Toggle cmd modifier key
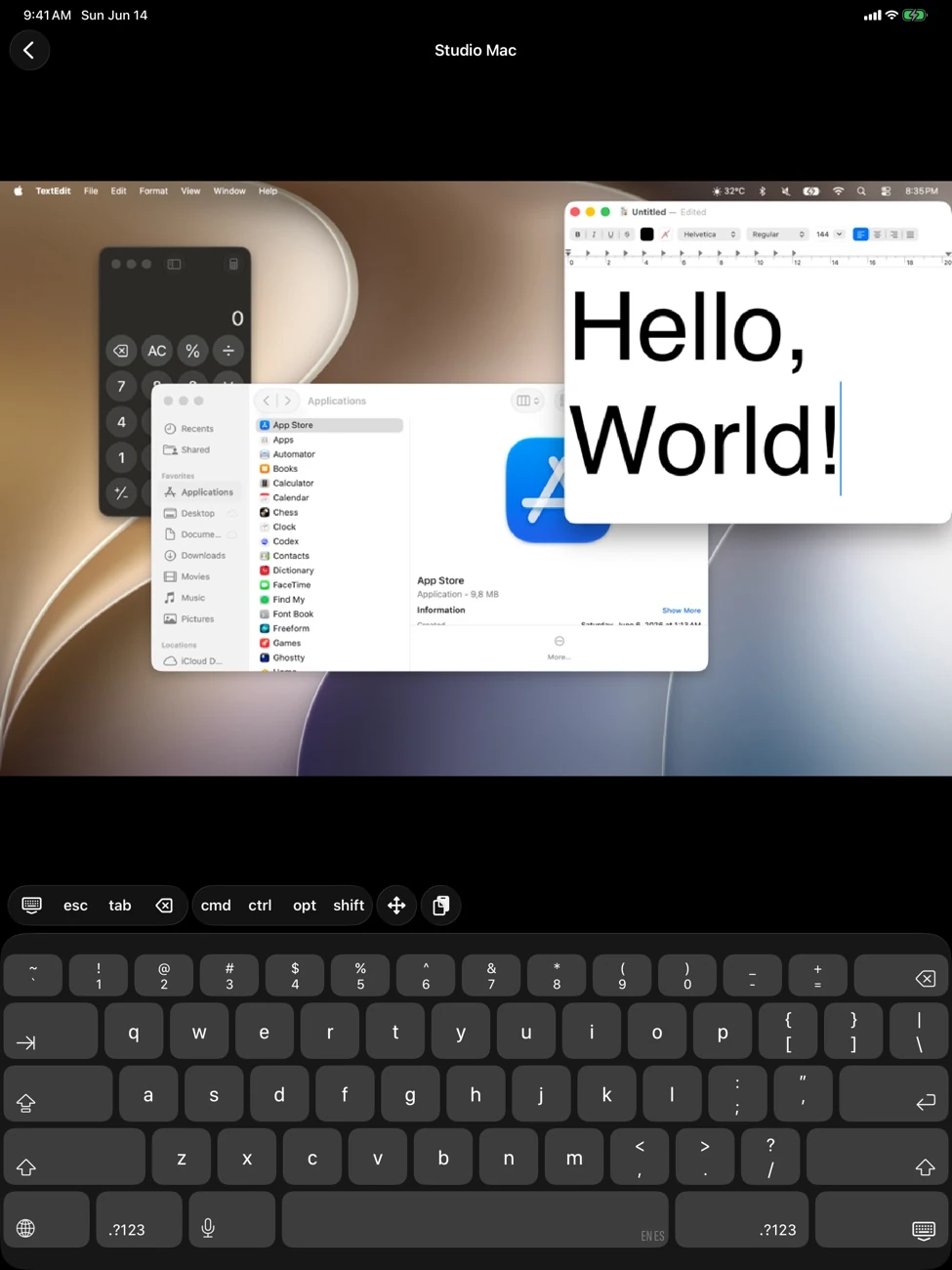Viewport: 952px width, 1270px height. [x=216, y=906]
